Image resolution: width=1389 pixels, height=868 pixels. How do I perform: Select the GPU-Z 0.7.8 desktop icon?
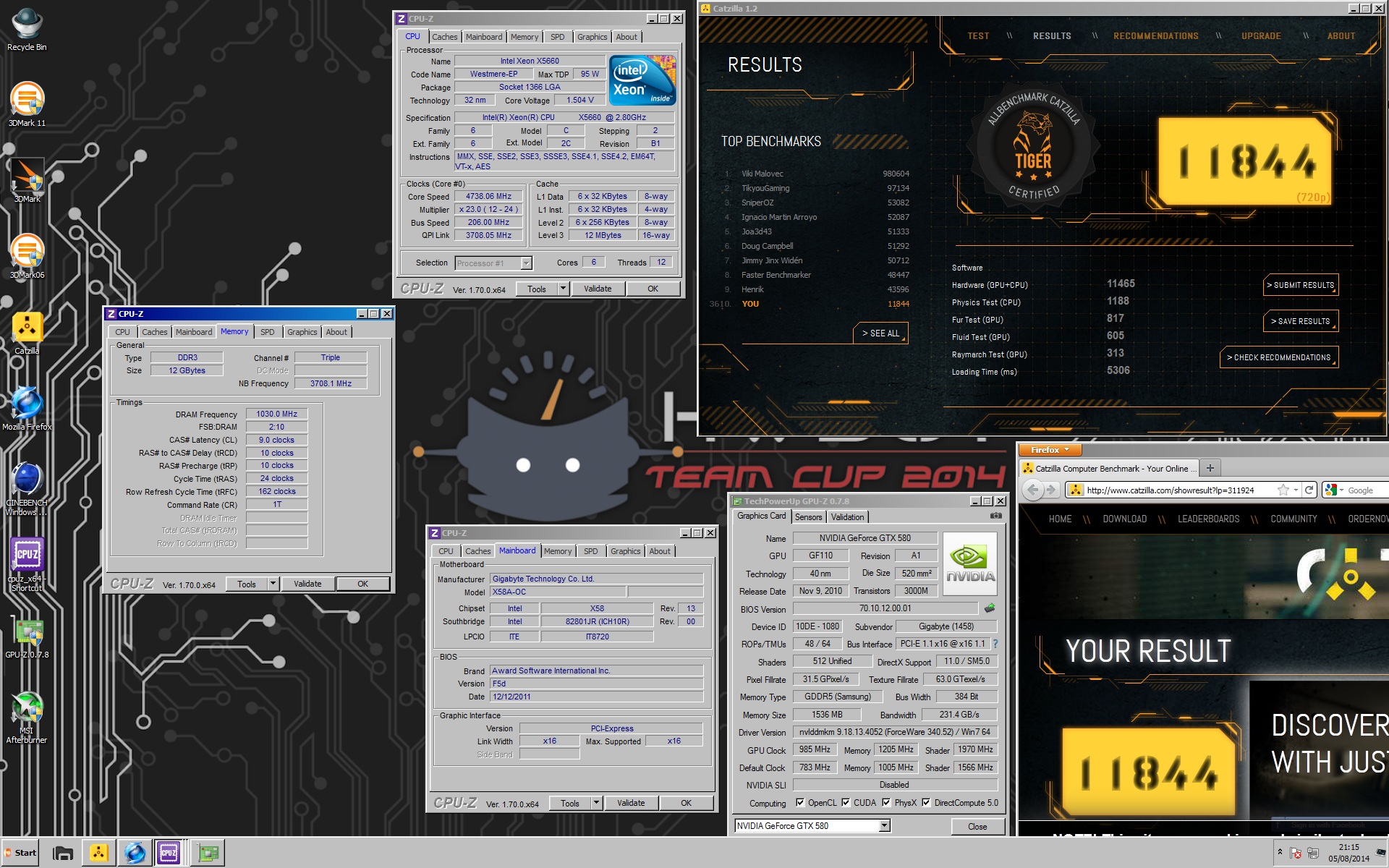tap(27, 637)
